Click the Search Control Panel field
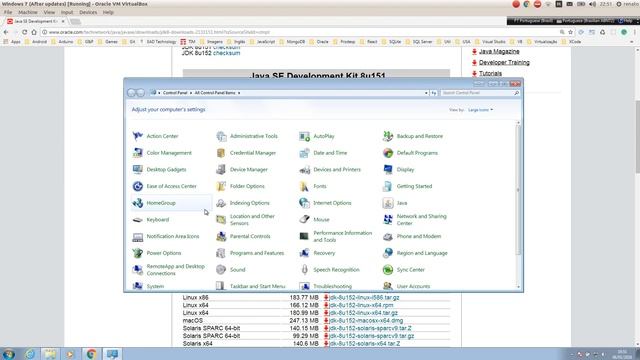Screen dimensions: 640x360 [480, 93]
